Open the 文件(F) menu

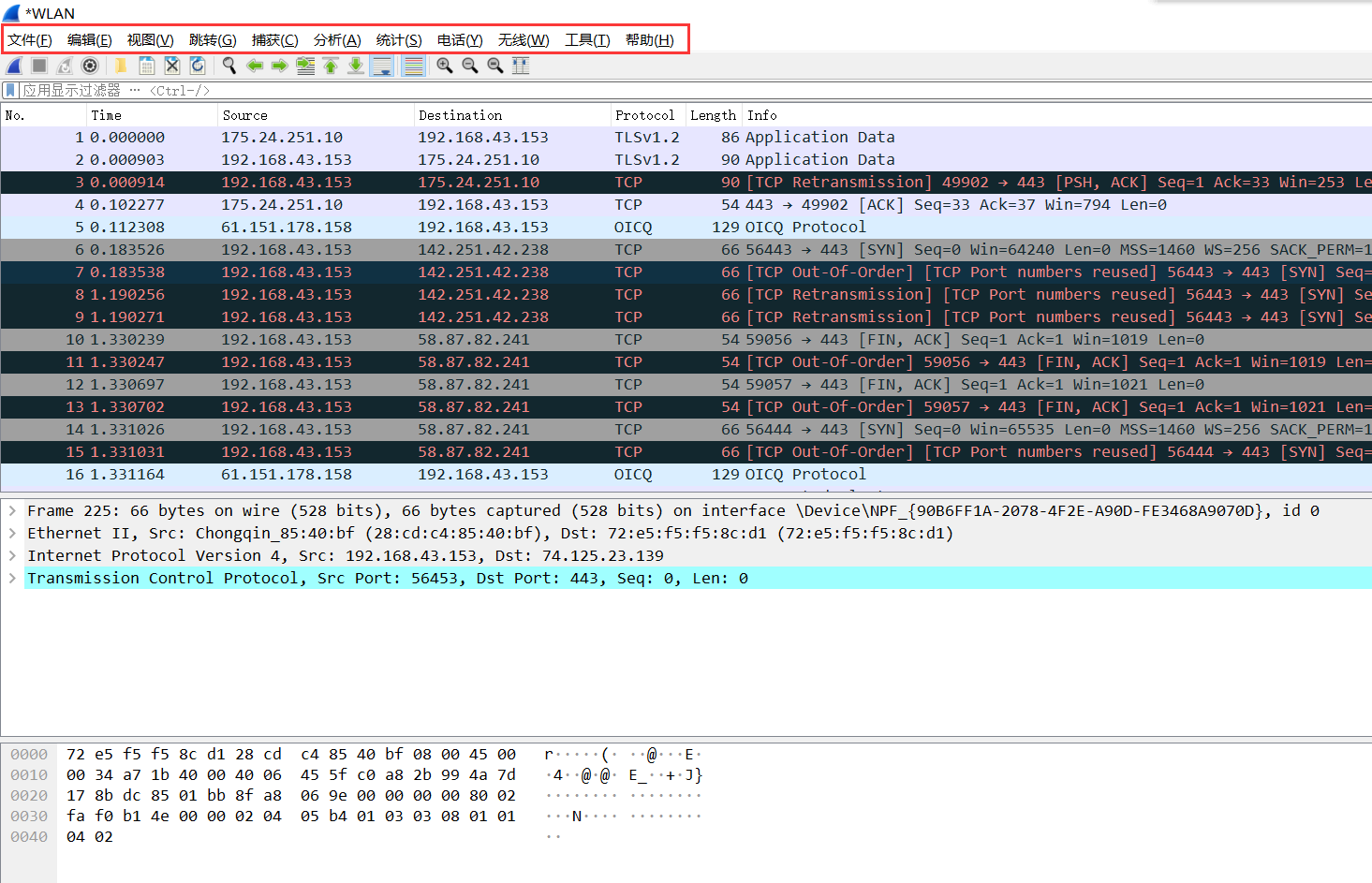[x=30, y=40]
